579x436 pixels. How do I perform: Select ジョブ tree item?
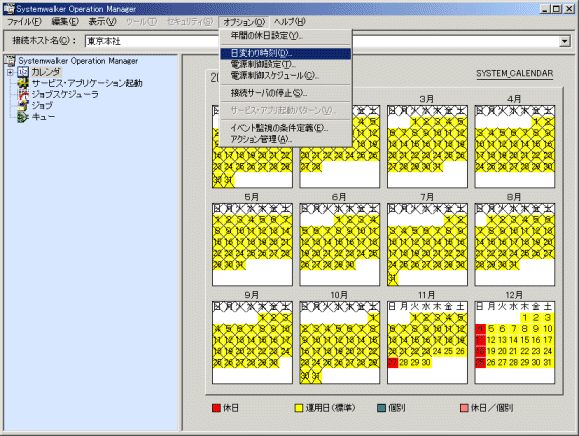pyautogui.click(x=42, y=106)
